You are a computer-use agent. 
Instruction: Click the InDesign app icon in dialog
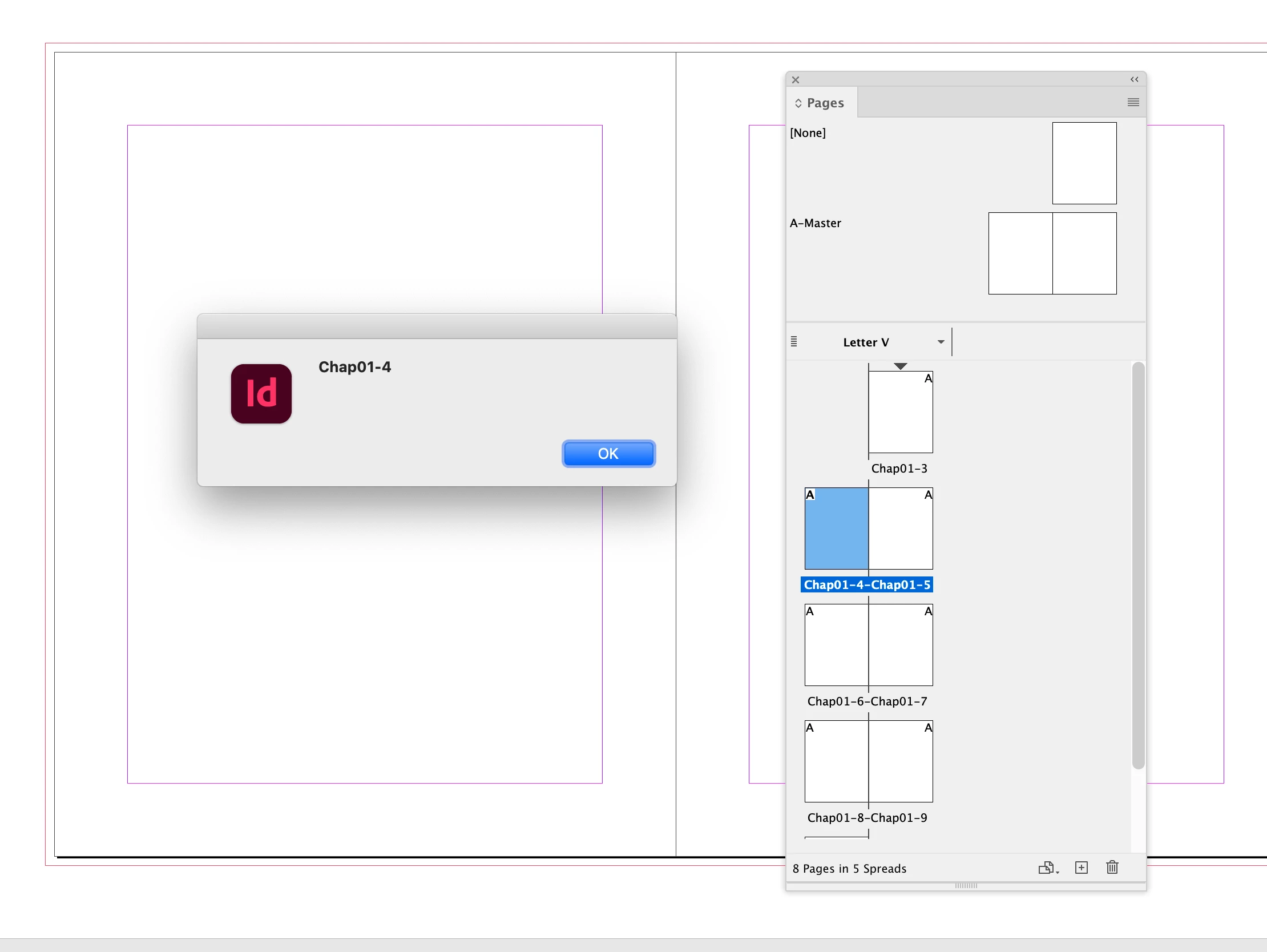261,394
